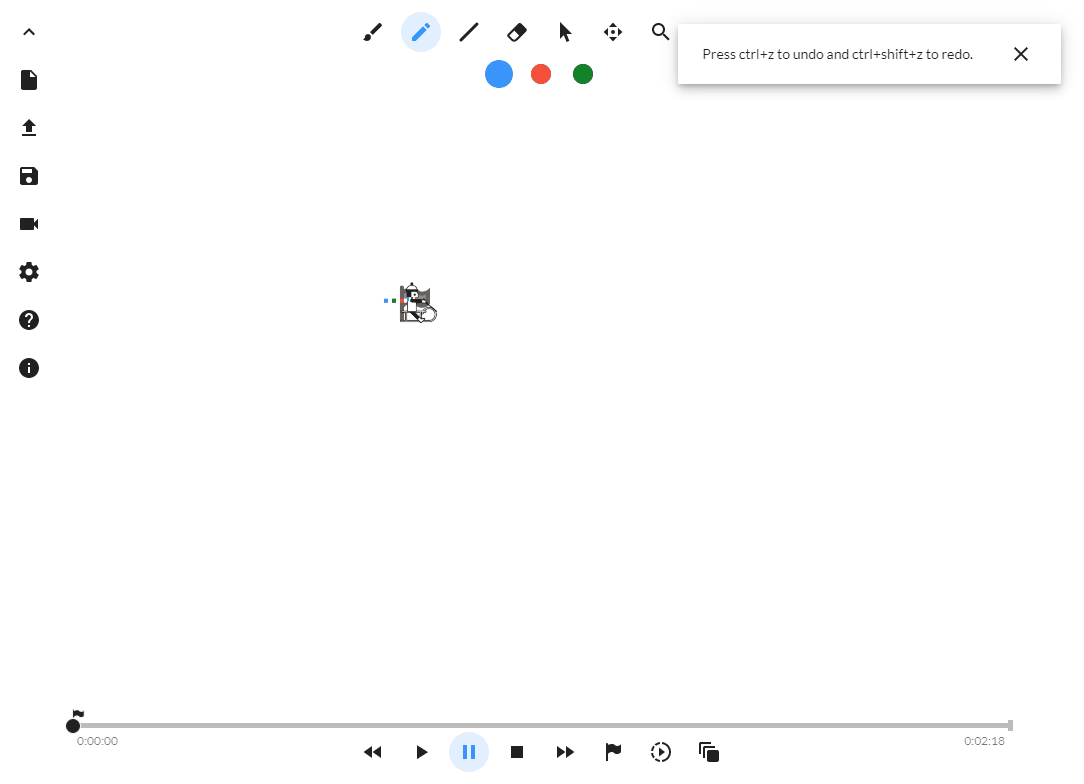Select the Zoom magnifier tool

coord(661,32)
